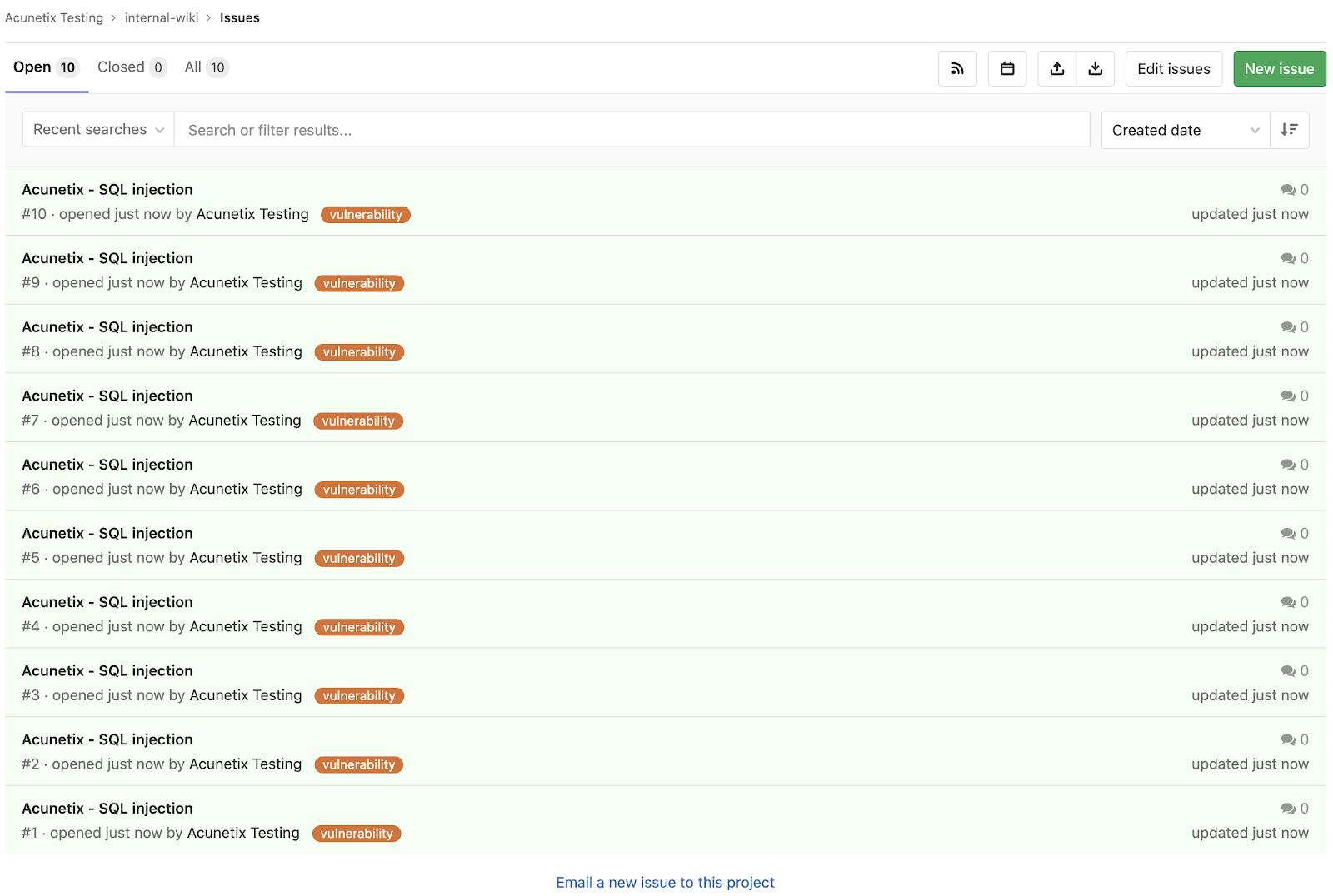Click author Acunetix Testing on issue #1

point(243,833)
